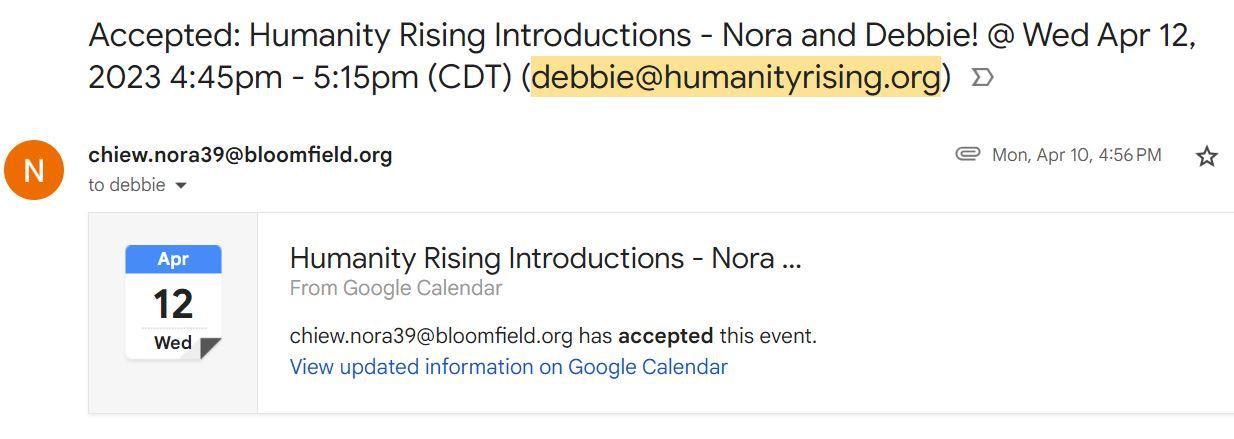Open the 'Humanity Rising Introductions - Nora ...' event title

pos(545,258)
